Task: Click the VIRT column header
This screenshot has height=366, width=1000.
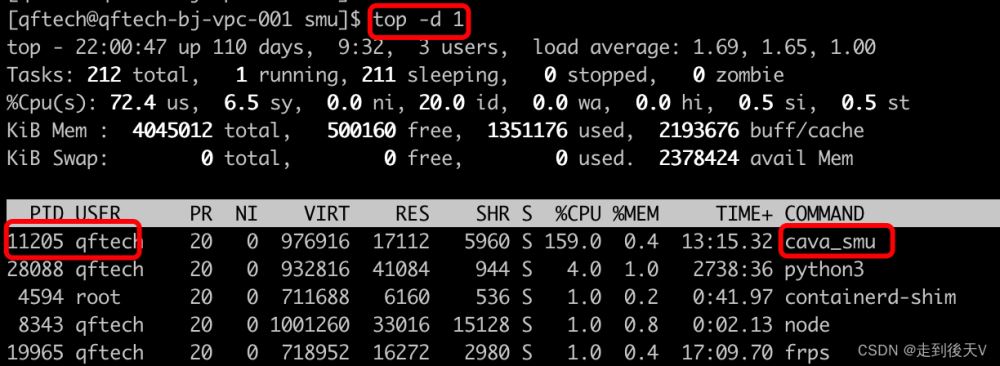Action: [x=326, y=214]
